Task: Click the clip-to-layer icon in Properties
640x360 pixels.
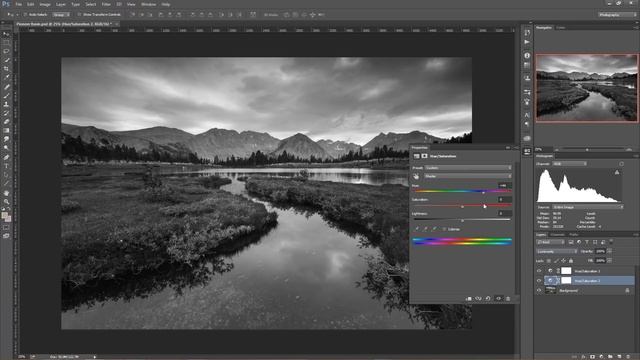Action: [469, 299]
